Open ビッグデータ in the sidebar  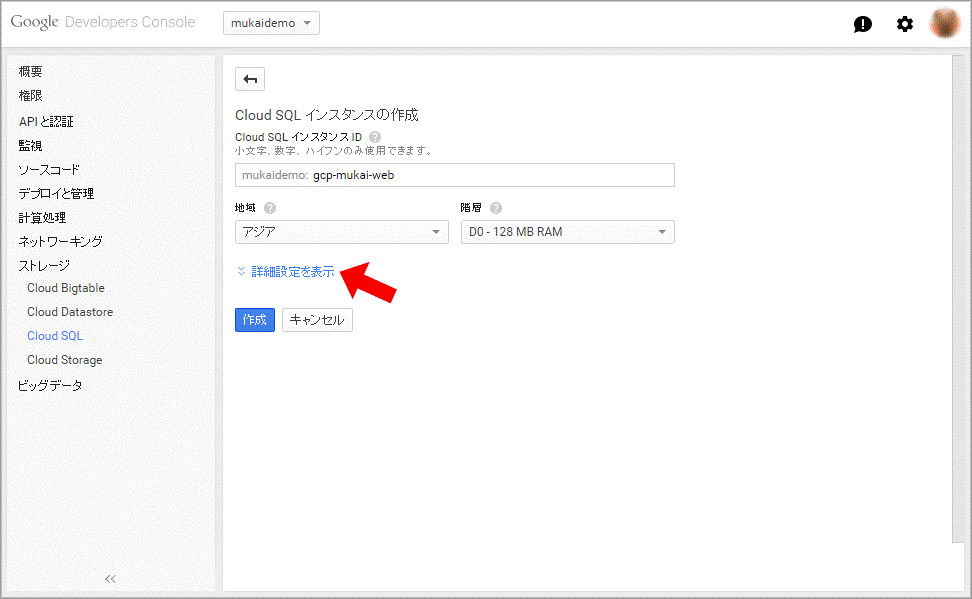(x=50, y=385)
